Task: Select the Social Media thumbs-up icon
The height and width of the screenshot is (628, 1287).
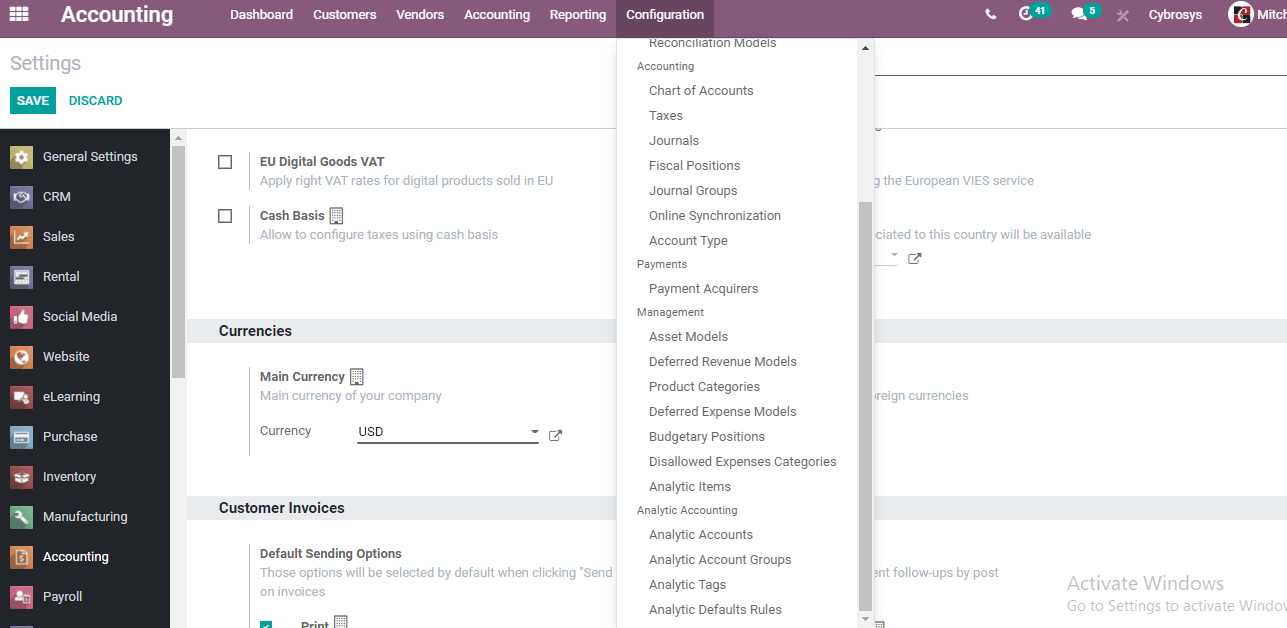Action: point(22,317)
